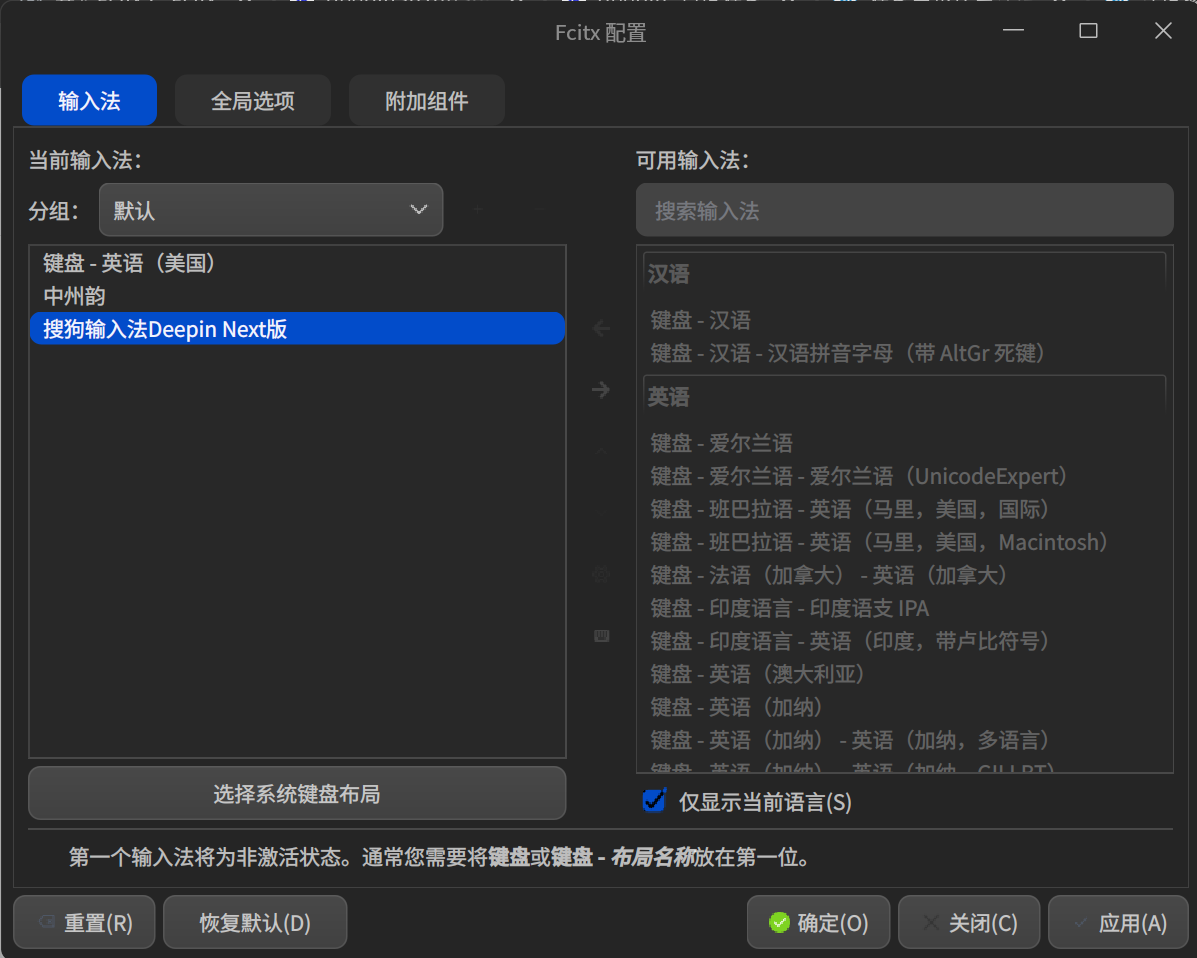Click the minus icon to remove group

point(538,209)
